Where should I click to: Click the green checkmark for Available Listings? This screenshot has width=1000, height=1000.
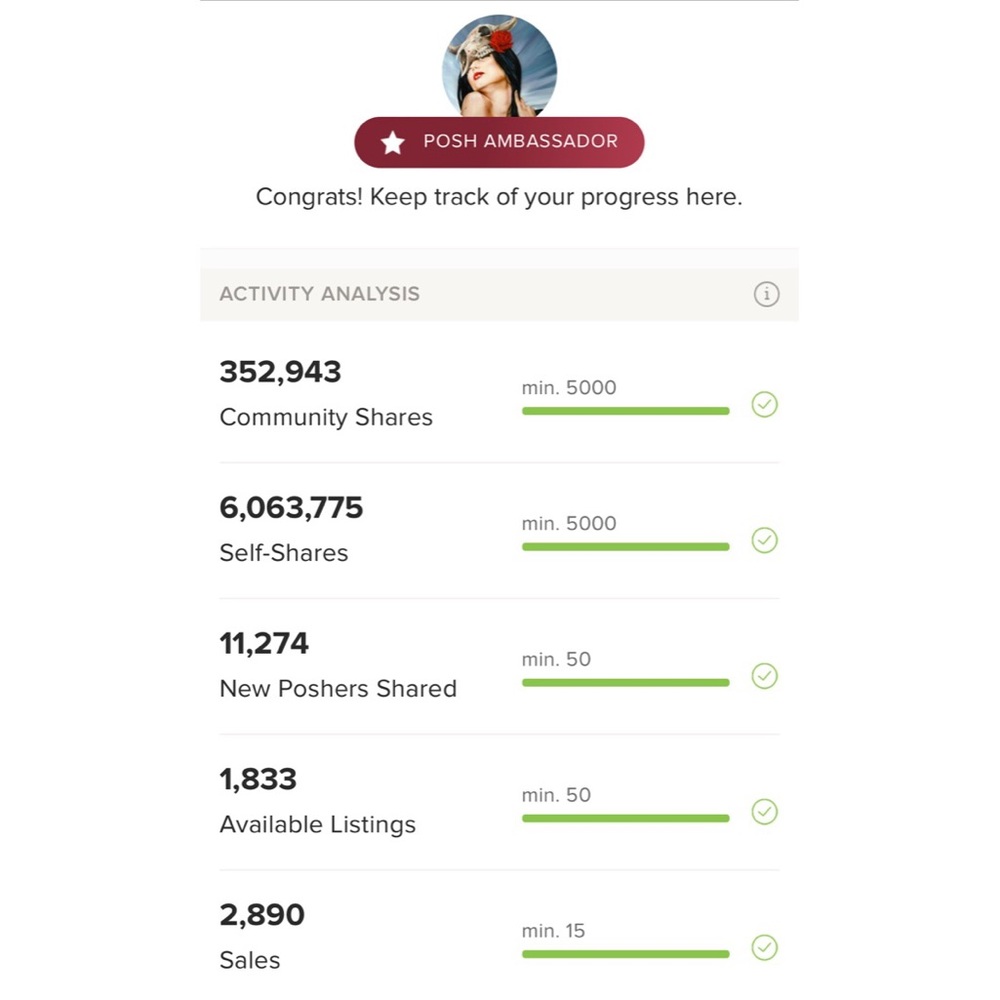click(765, 812)
